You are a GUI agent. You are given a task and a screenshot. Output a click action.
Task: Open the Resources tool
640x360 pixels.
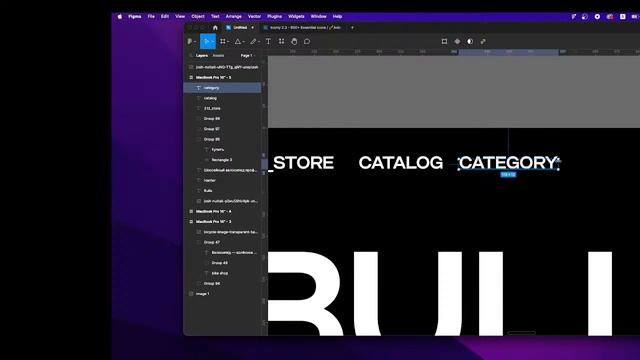pos(281,41)
